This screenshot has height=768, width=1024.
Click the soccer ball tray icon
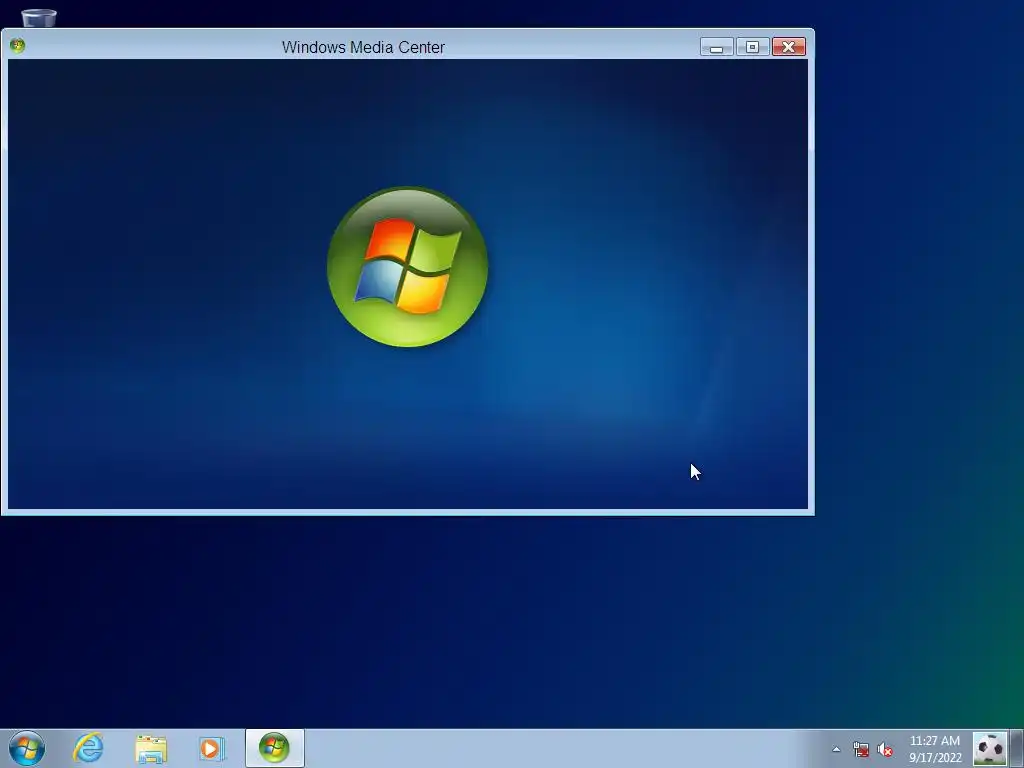(990, 749)
